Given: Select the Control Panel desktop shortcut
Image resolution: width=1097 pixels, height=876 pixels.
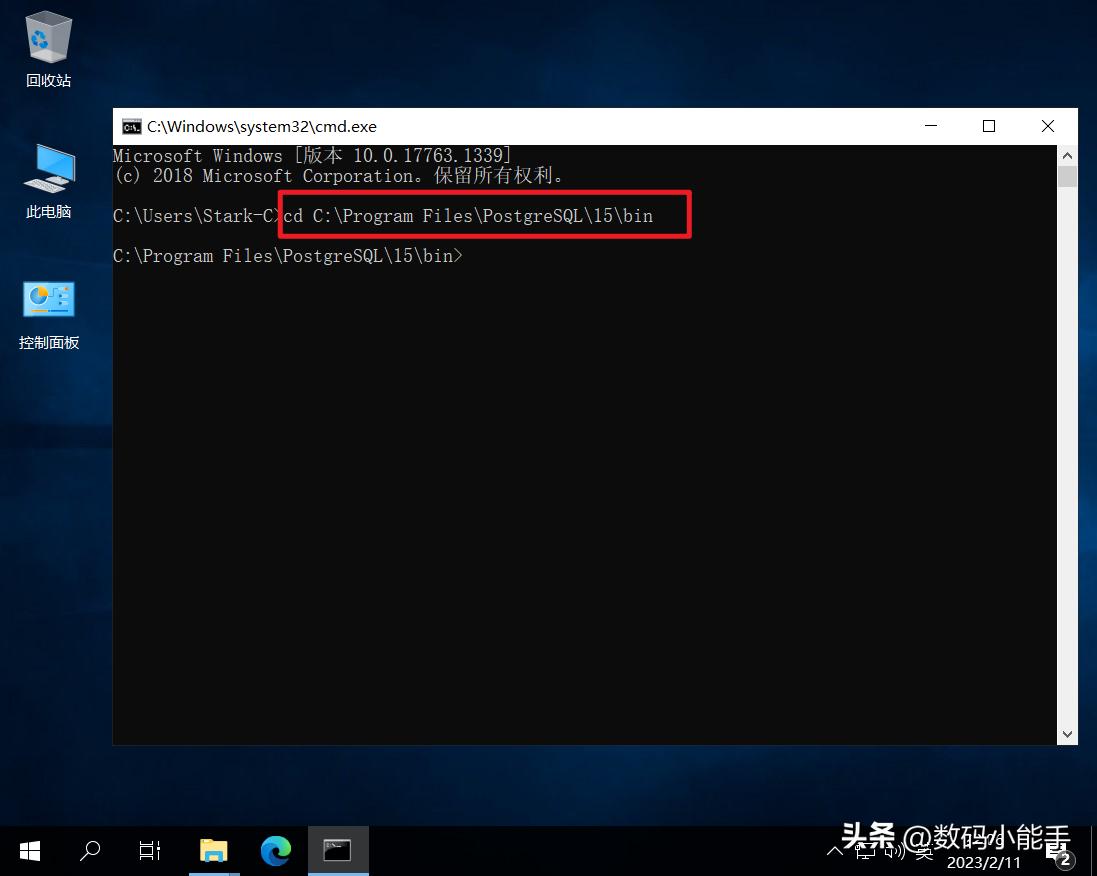Looking at the screenshot, I should (x=48, y=312).
